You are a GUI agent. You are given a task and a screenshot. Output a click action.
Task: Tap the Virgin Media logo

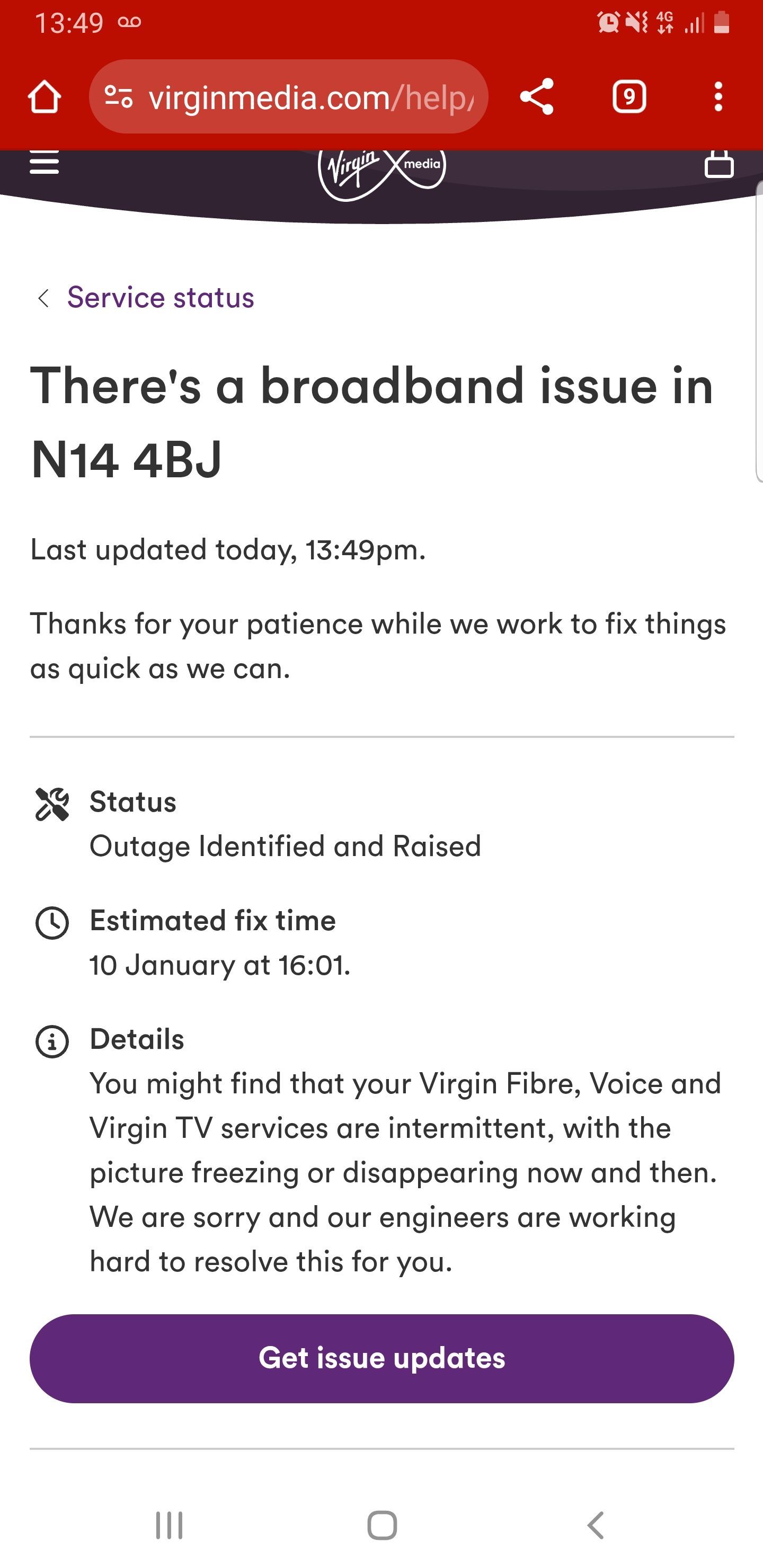382,173
